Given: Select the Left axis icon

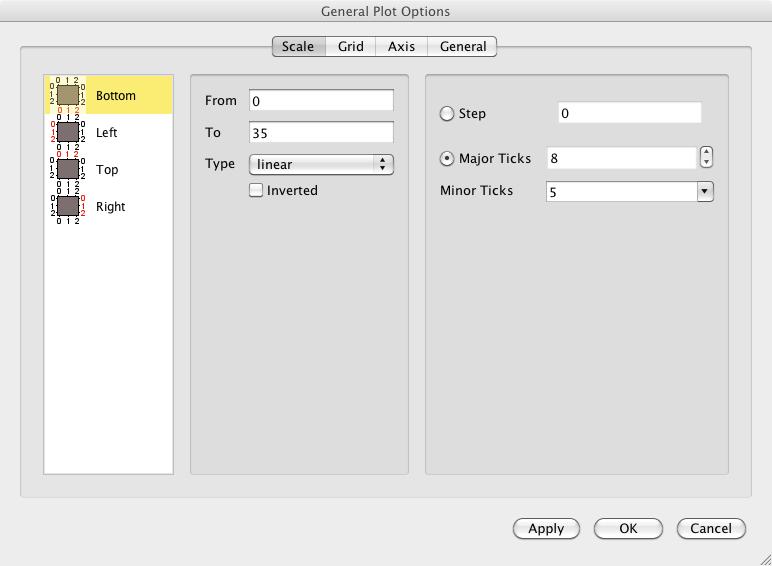Looking at the screenshot, I should (x=68, y=132).
